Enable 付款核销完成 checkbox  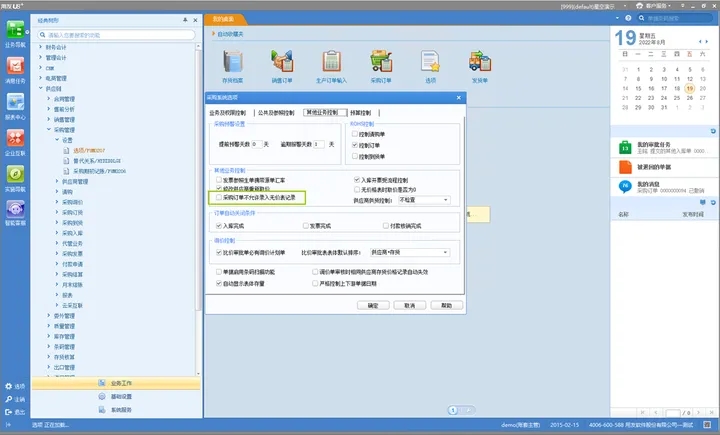pos(386,226)
